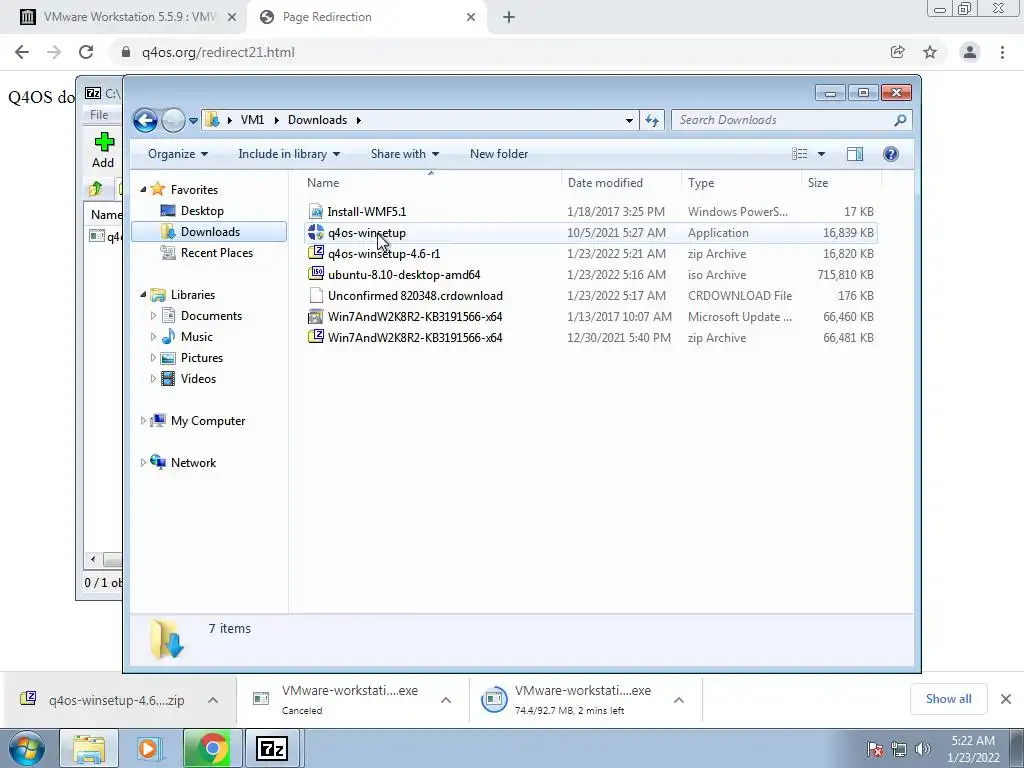Viewport: 1024px width, 768px height.
Task: Open the Windows Start menu
Action: coord(27,748)
